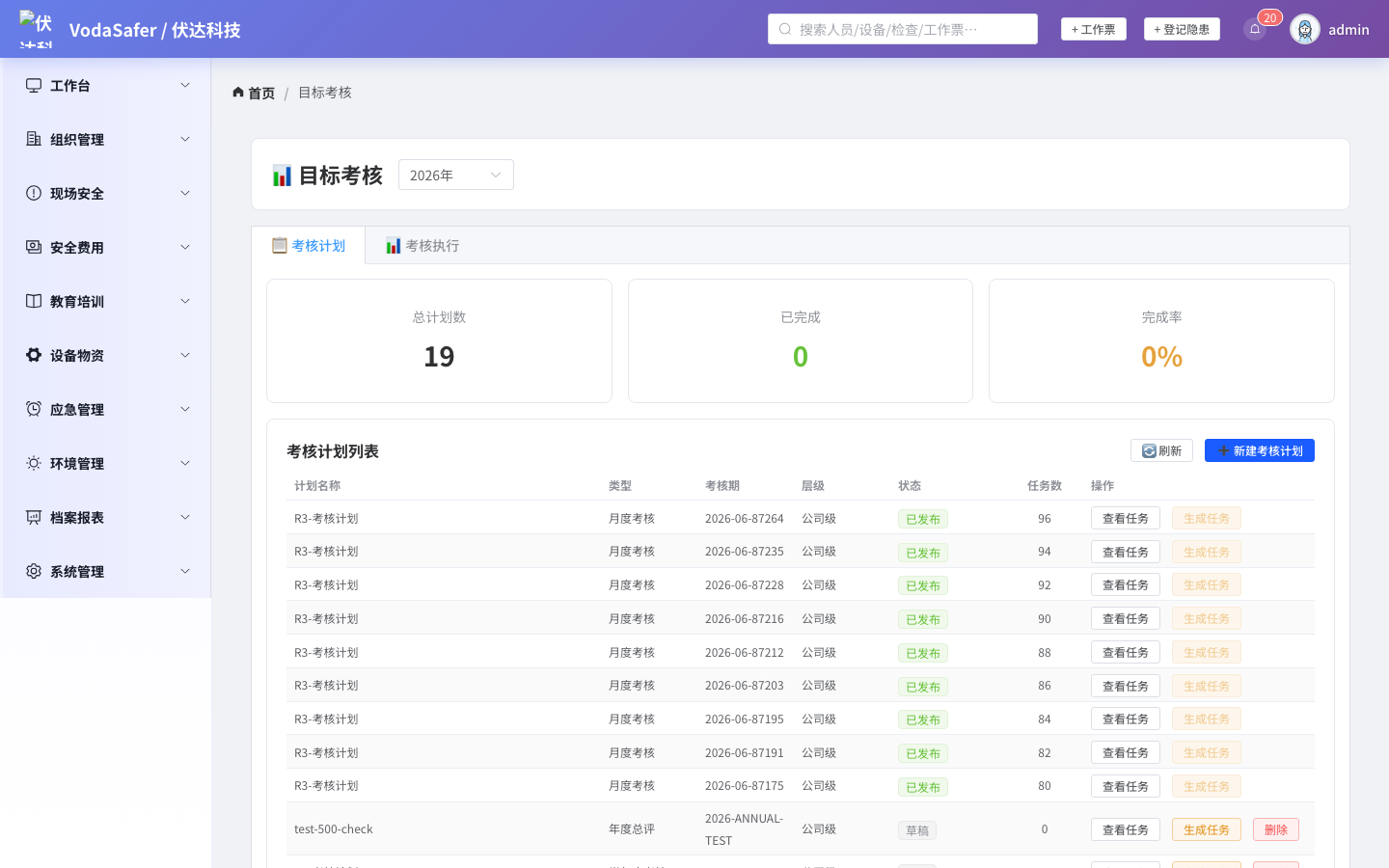Image resolution: width=1389 pixels, height=868 pixels.
Task: Click the refresh icon in 刷新 button
Action: pyautogui.click(x=1149, y=450)
